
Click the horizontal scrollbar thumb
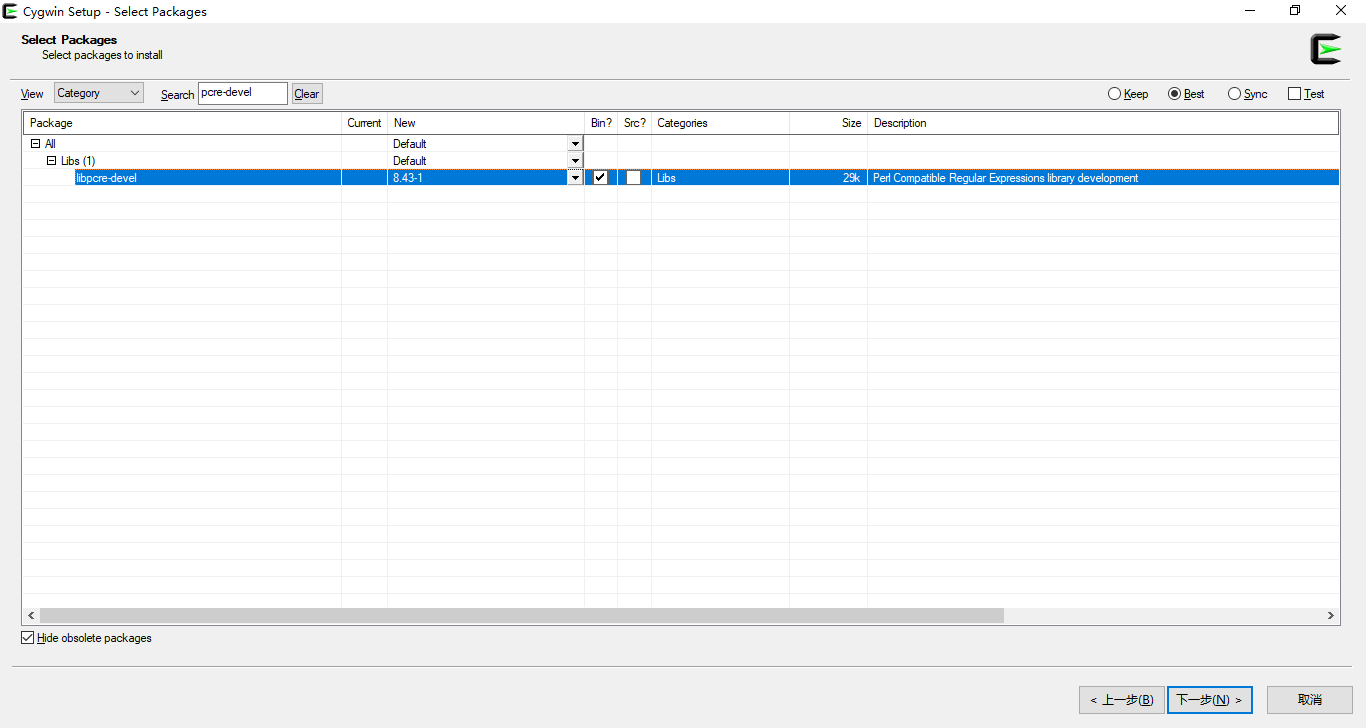coord(521,616)
